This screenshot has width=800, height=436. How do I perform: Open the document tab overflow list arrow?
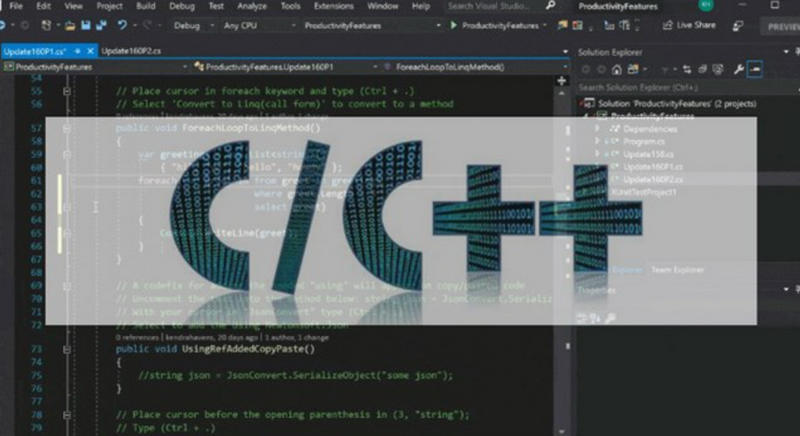tap(565, 52)
